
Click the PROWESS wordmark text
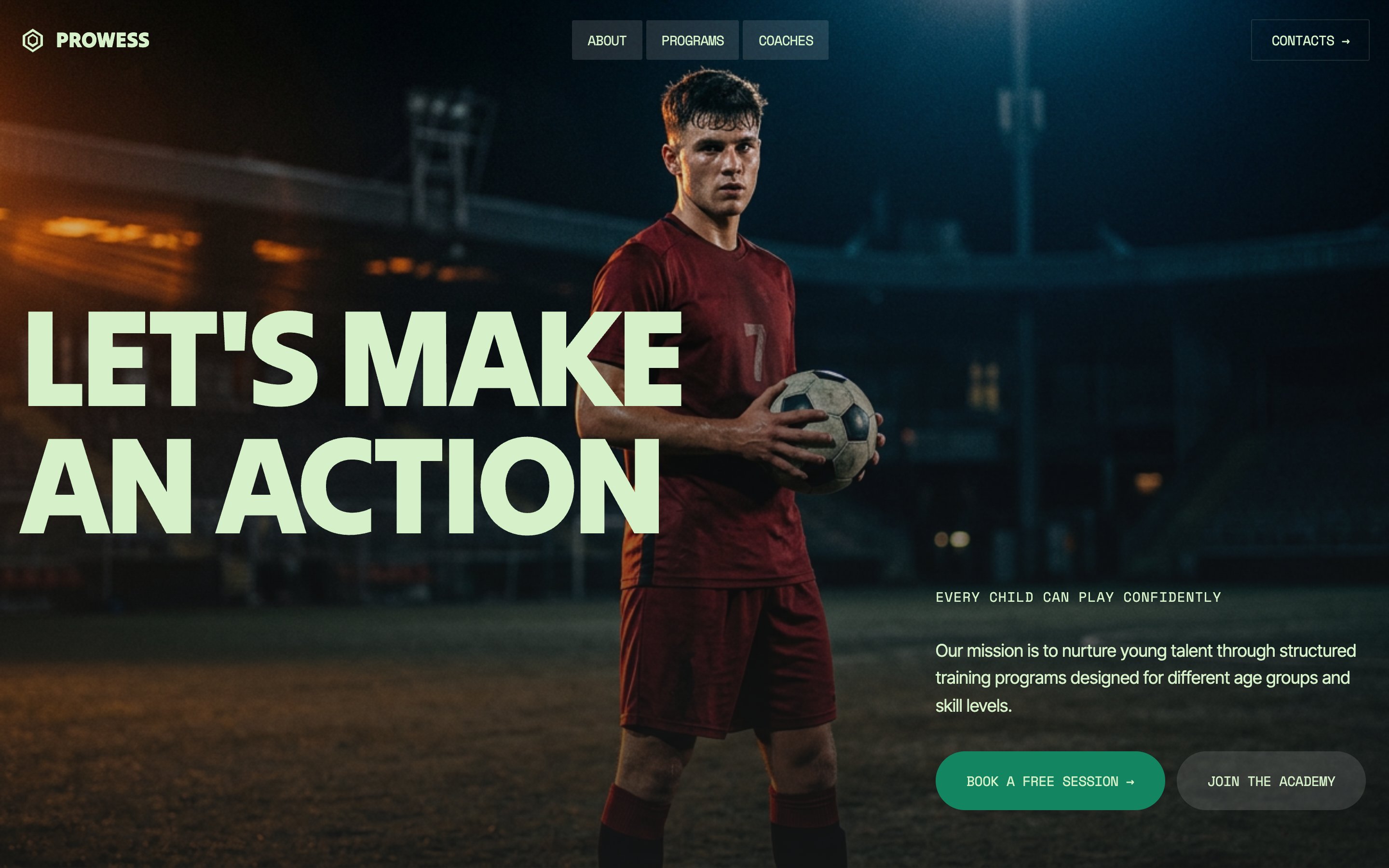click(103, 40)
